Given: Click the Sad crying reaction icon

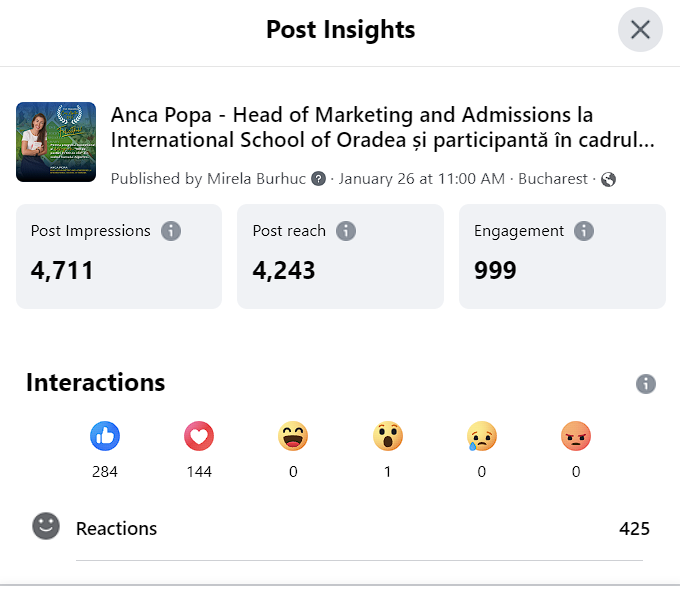Looking at the screenshot, I should tap(482, 436).
